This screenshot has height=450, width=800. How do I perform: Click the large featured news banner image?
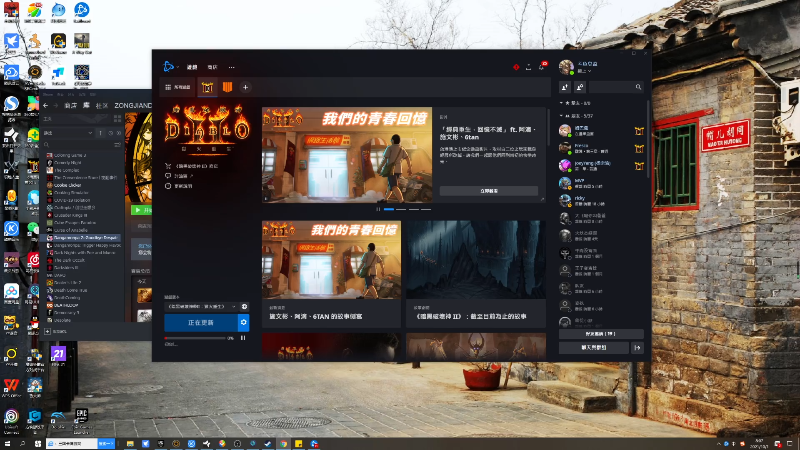347,155
